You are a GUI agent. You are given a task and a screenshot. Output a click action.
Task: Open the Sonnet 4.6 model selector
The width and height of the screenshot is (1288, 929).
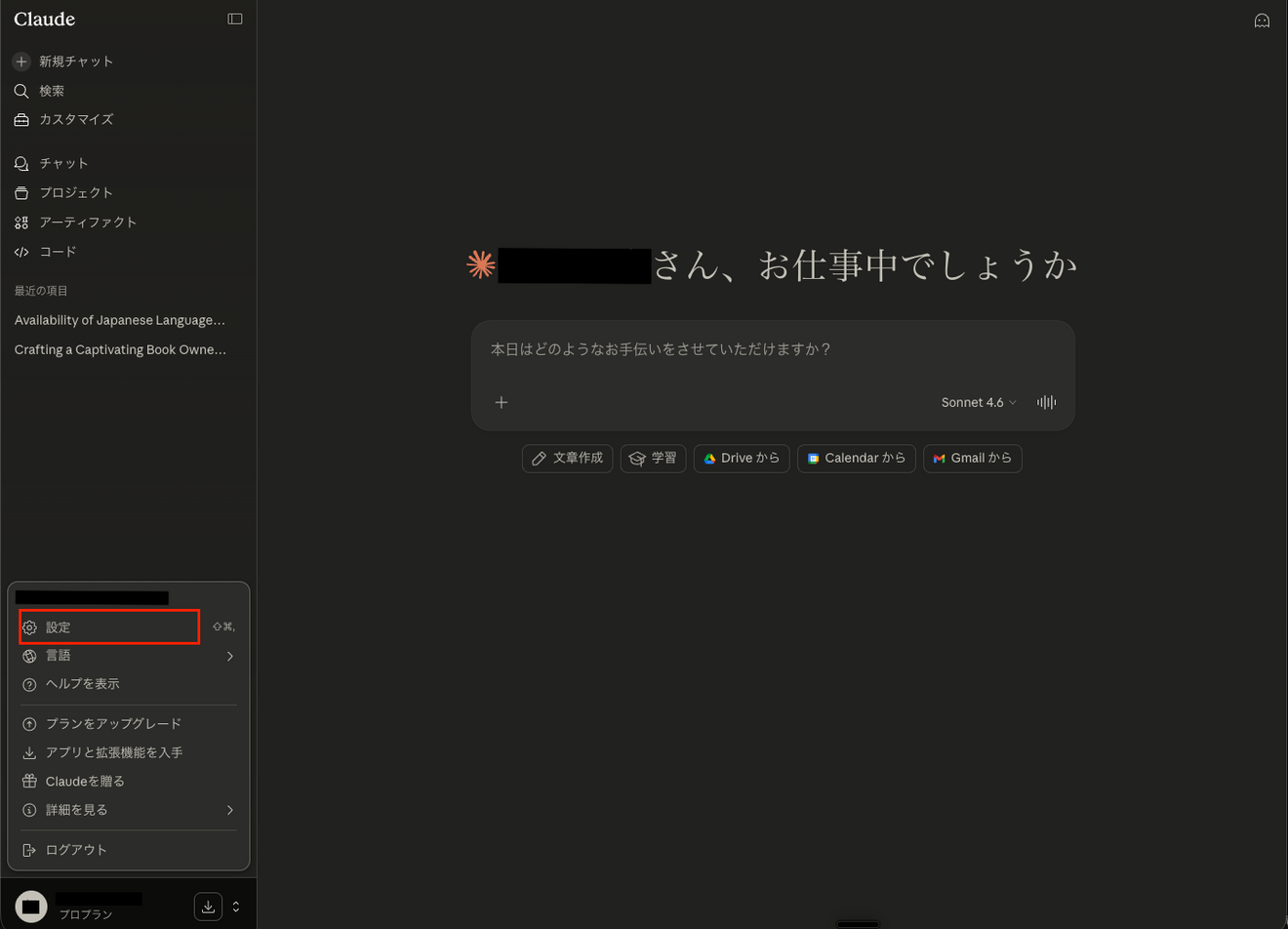pyautogui.click(x=977, y=402)
